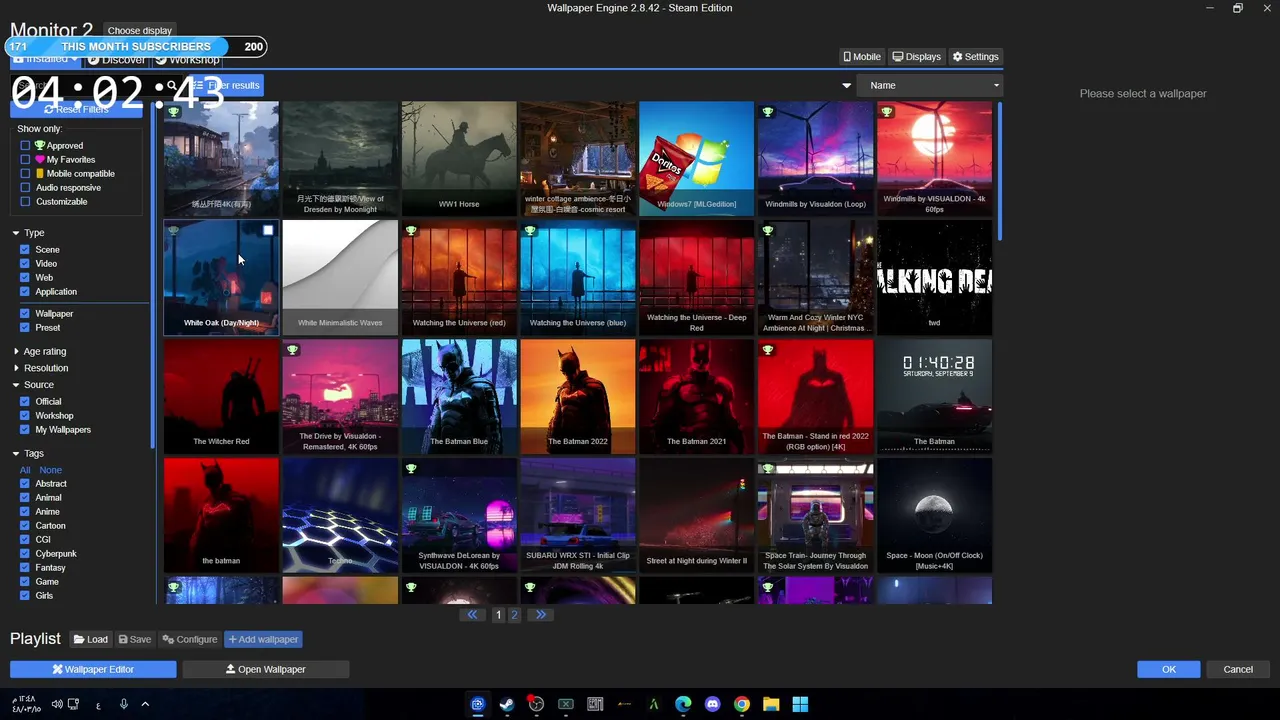The height and width of the screenshot is (720, 1280).
Task: Open Microsoft Edge from the taskbar
Action: click(x=683, y=704)
